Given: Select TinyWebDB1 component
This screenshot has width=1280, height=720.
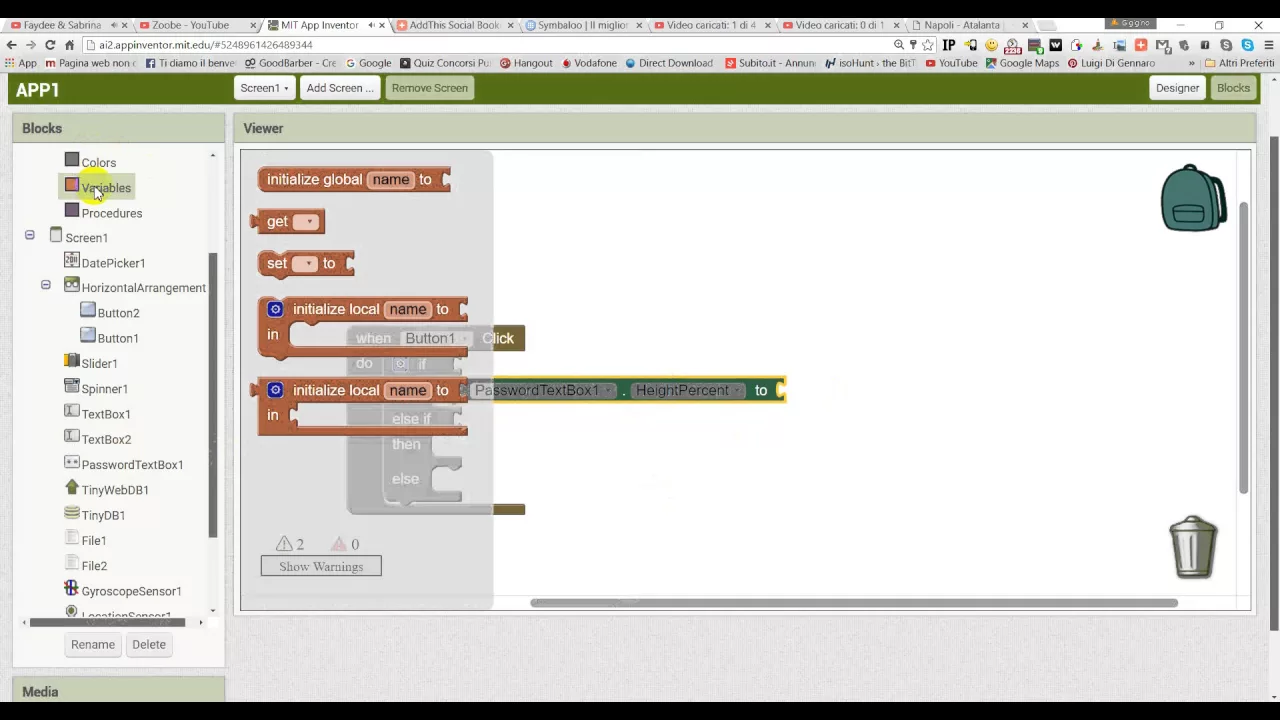Looking at the screenshot, I should point(115,490).
